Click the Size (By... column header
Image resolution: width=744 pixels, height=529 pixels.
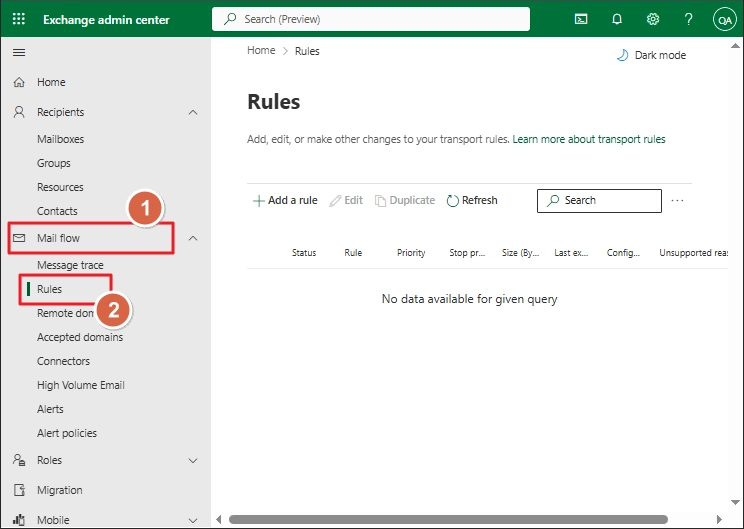pyautogui.click(x=521, y=253)
